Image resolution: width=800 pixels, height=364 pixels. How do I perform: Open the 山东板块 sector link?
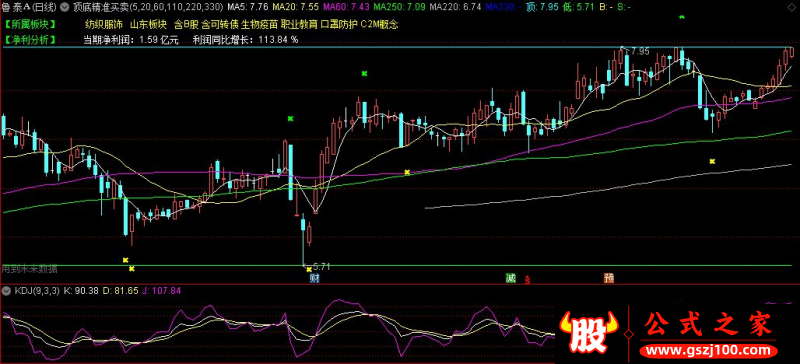click(148, 24)
